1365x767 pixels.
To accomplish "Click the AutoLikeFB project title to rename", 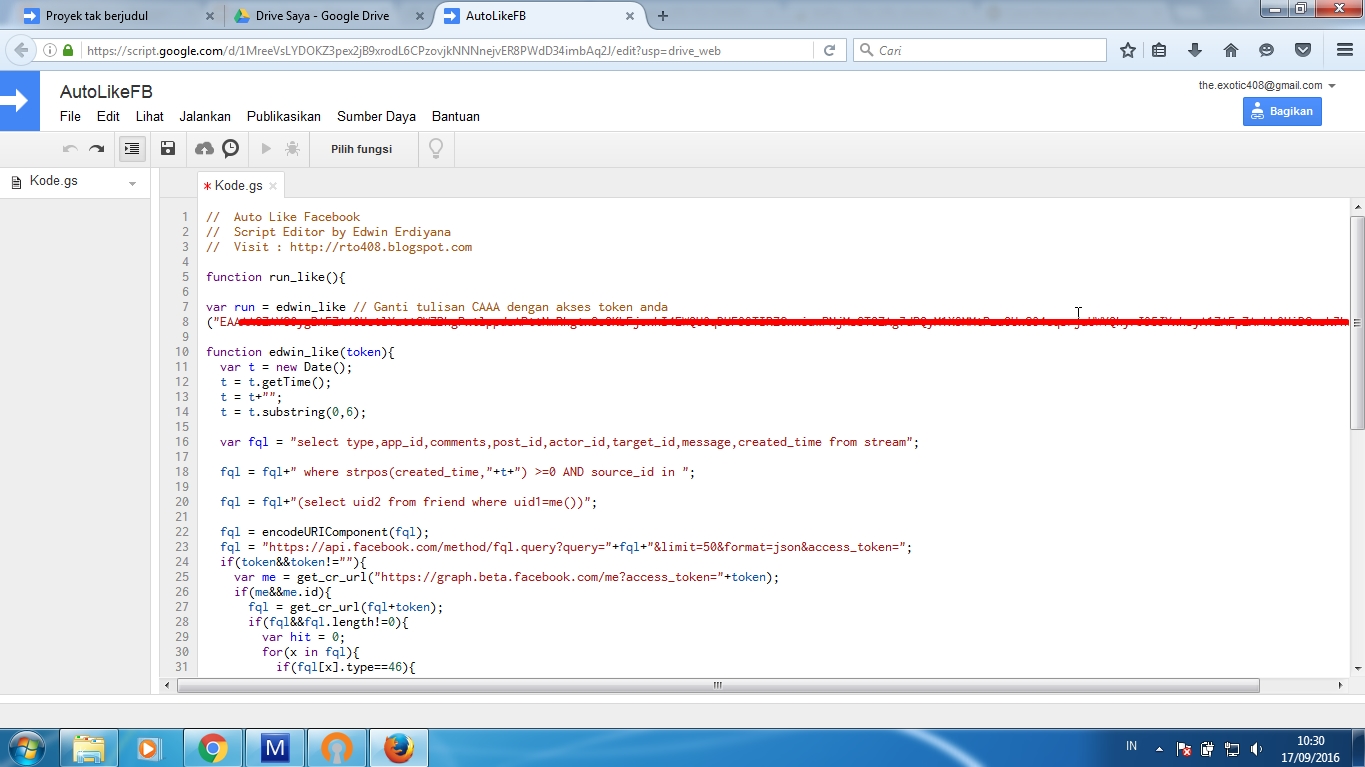I will [106, 92].
